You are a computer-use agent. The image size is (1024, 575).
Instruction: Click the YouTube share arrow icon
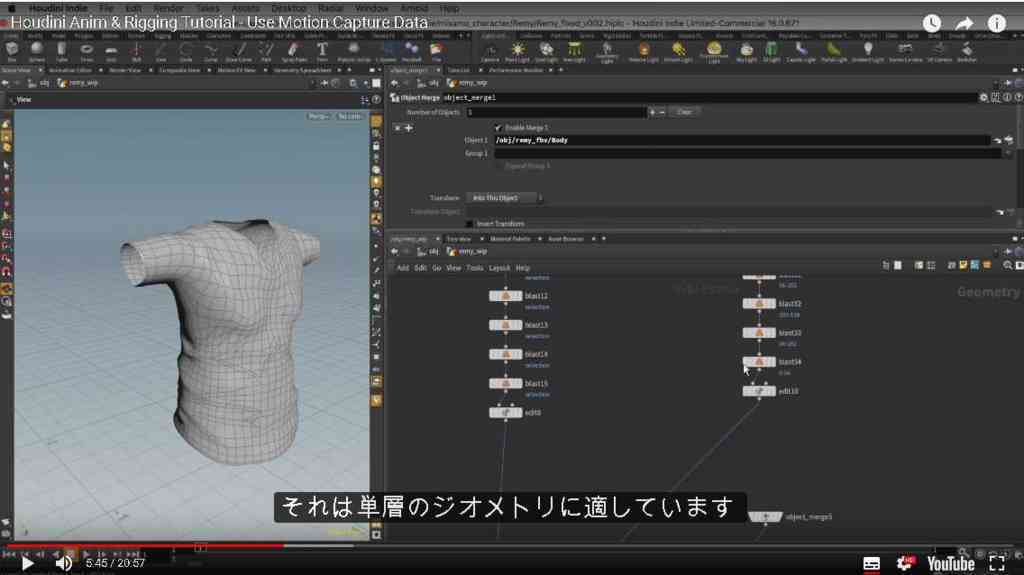pyautogui.click(x=964, y=24)
